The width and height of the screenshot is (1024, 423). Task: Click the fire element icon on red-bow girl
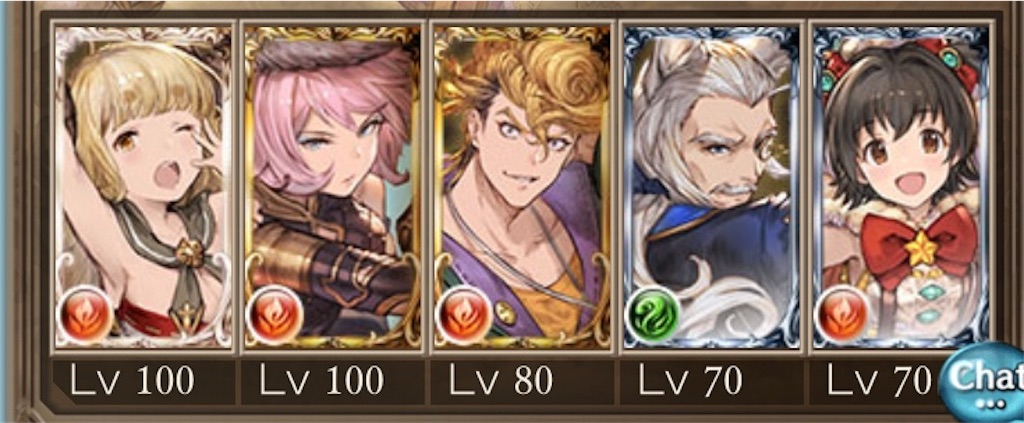click(x=842, y=315)
